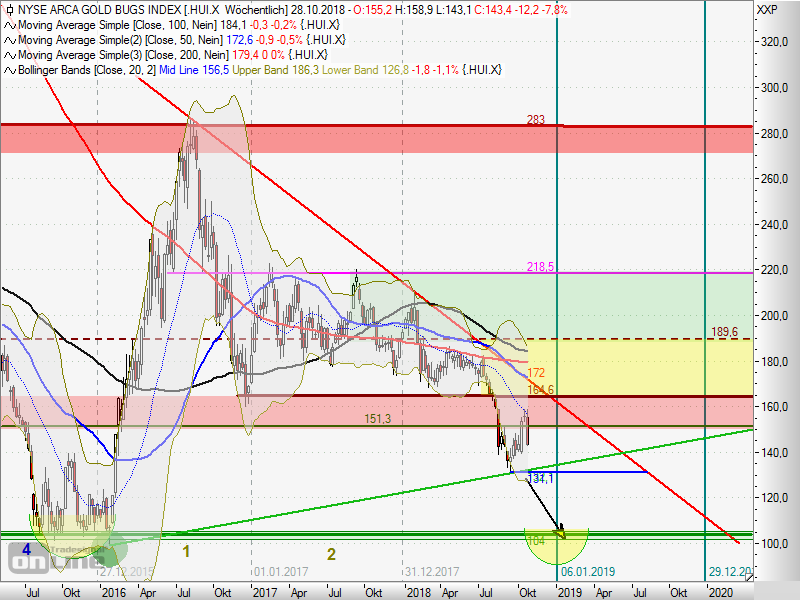
Task: Click the 283 resistance level label
Action: pos(535,120)
